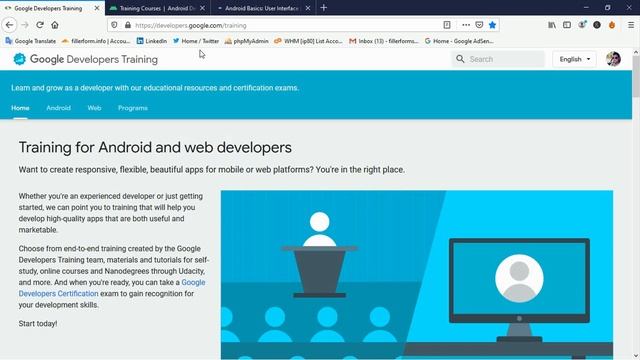
Task: Click the forward navigation arrow
Action: click(x=25, y=25)
